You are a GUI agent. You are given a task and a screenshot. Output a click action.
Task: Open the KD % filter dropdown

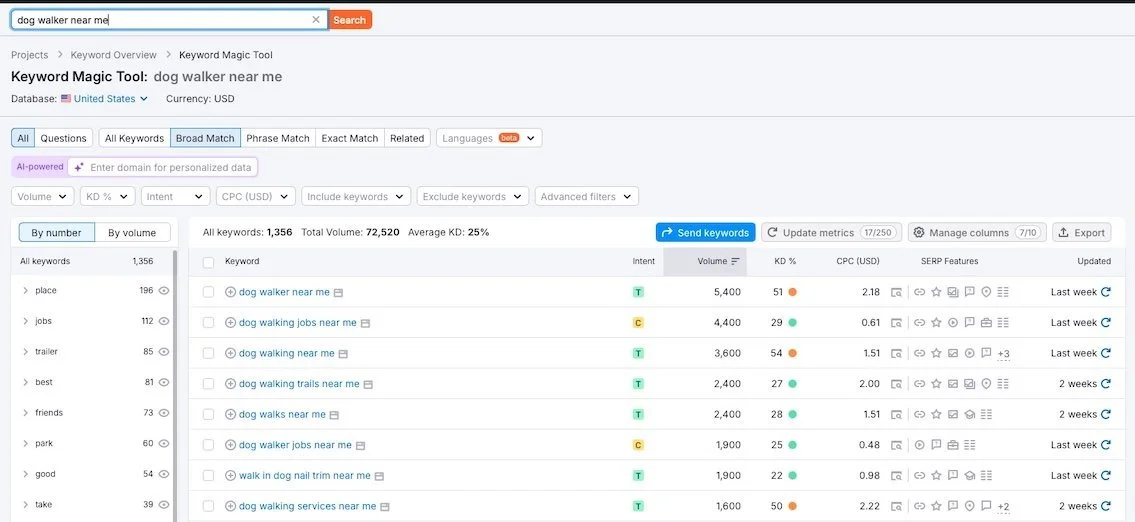click(107, 196)
